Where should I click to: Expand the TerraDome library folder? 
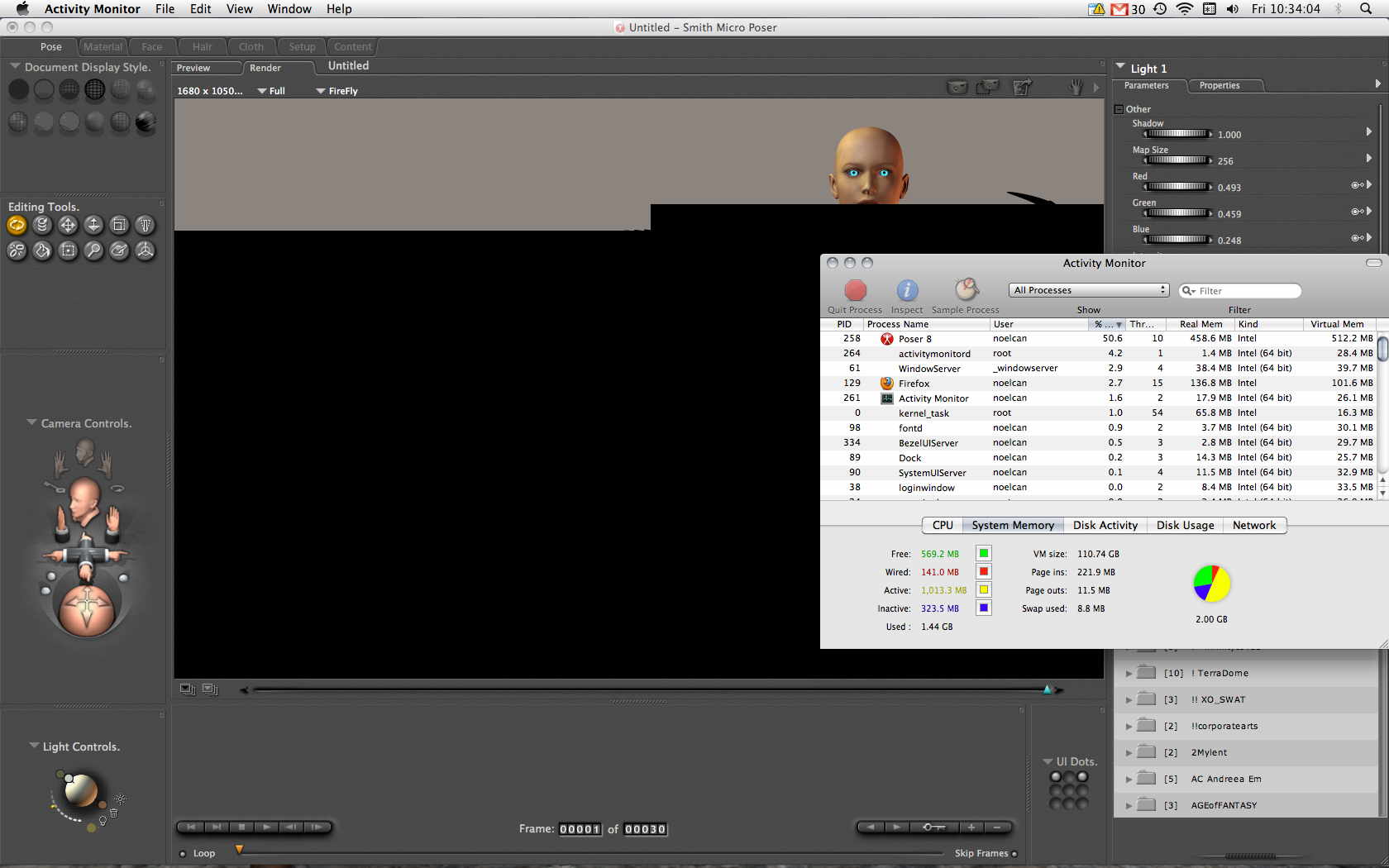click(x=1129, y=674)
